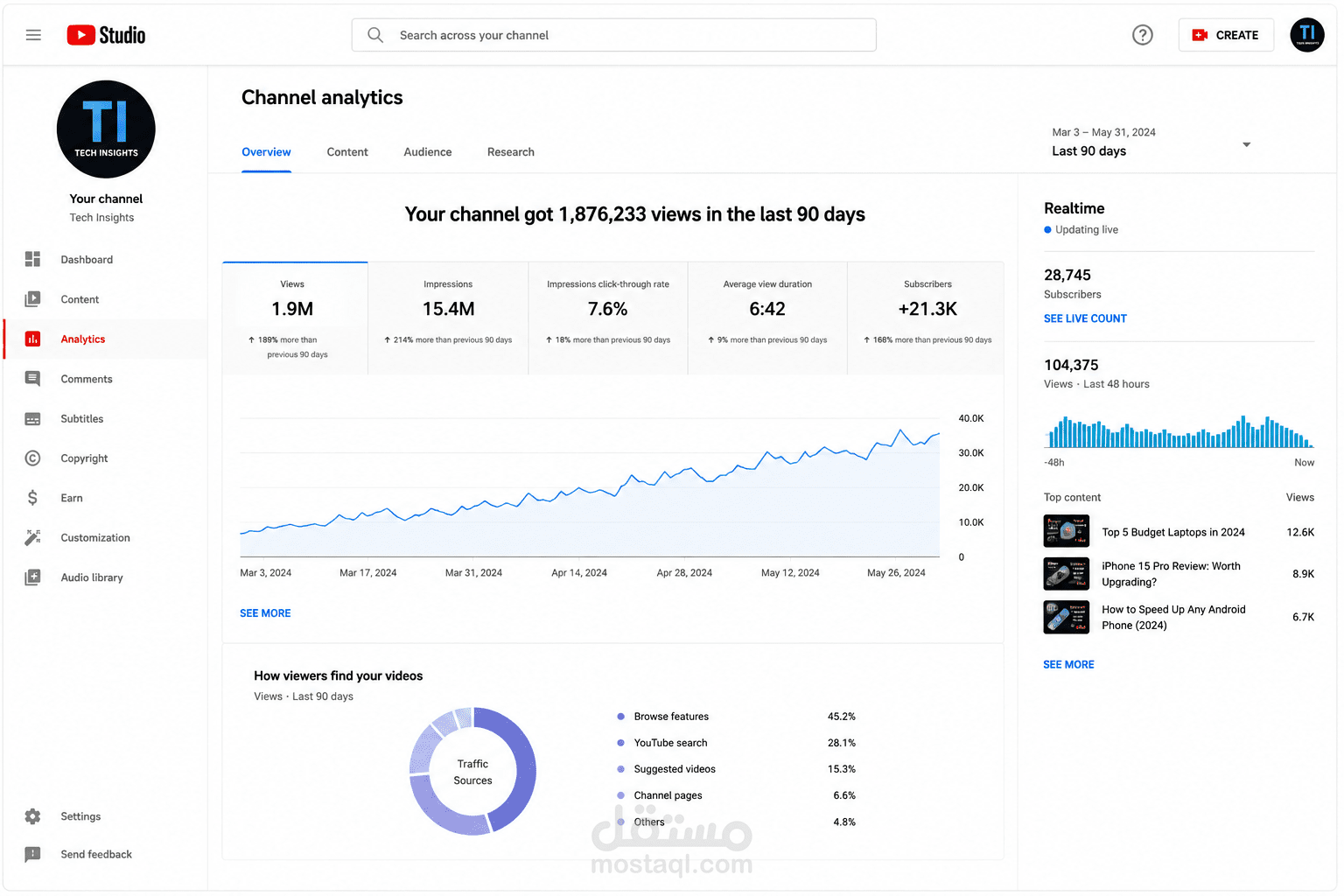Click the Analytics bar chart icon
This screenshot has width=1344, height=896.
coord(32,339)
